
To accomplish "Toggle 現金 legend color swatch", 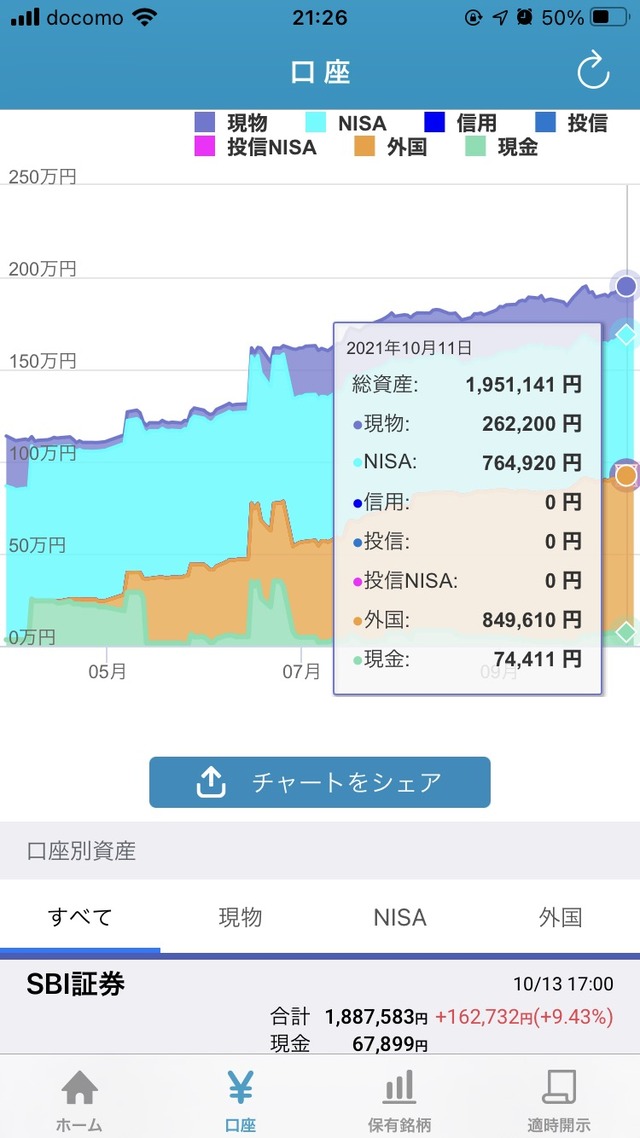I will point(476,147).
